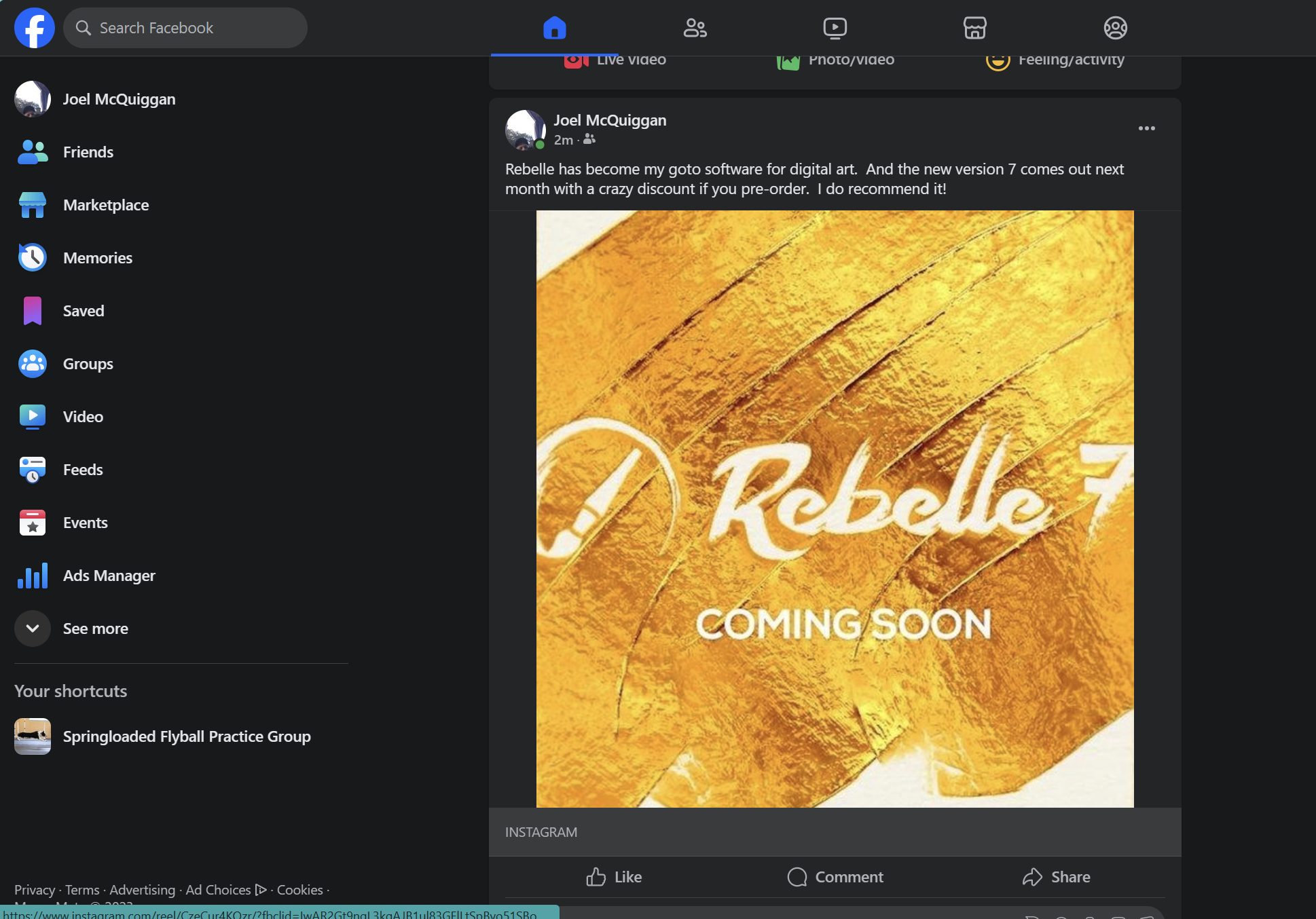Open the Friends tab in top bar

695,28
